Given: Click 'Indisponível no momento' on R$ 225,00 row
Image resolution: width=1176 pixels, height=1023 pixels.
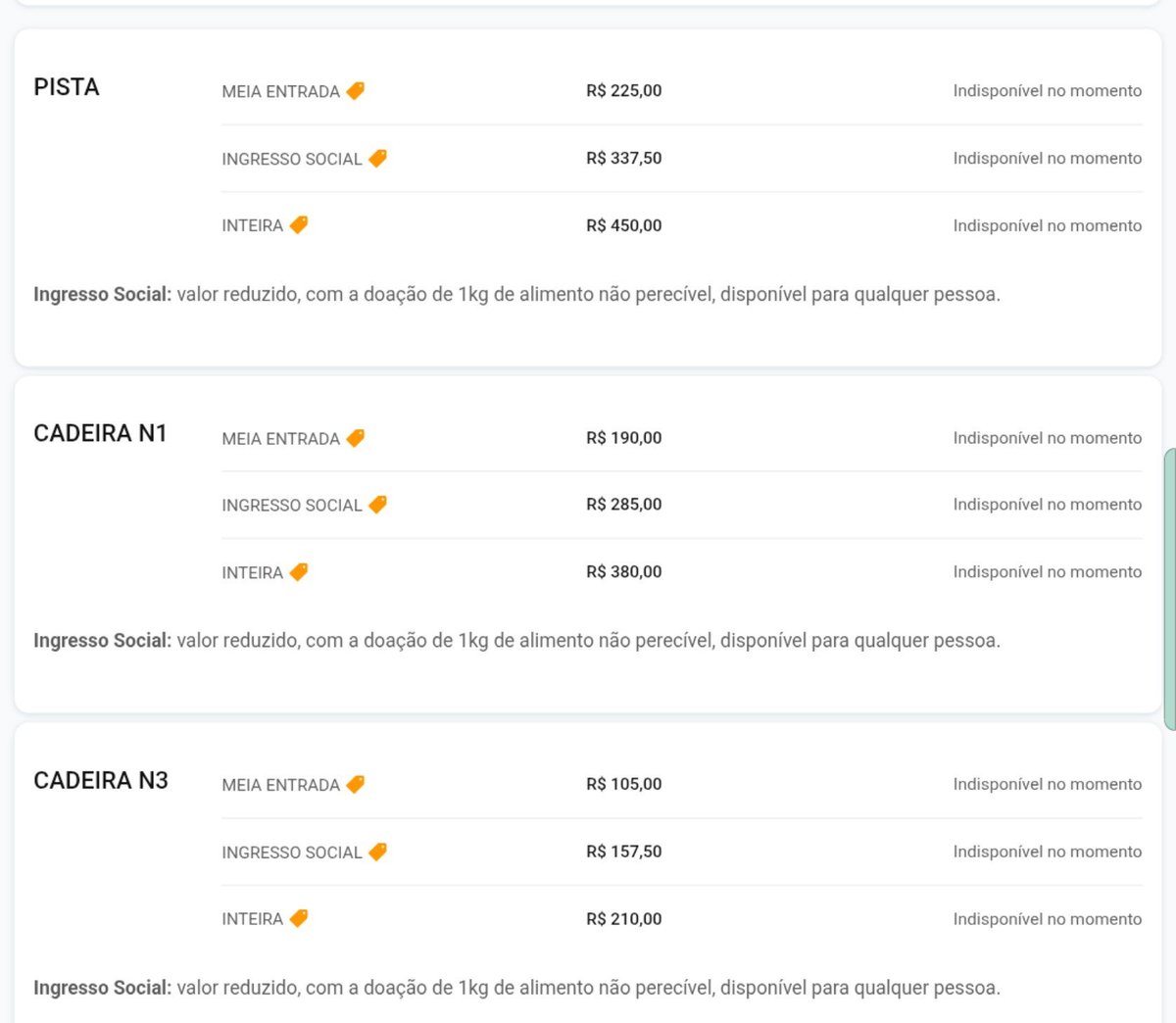Looking at the screenshot, I should (x=1048, y=90).
